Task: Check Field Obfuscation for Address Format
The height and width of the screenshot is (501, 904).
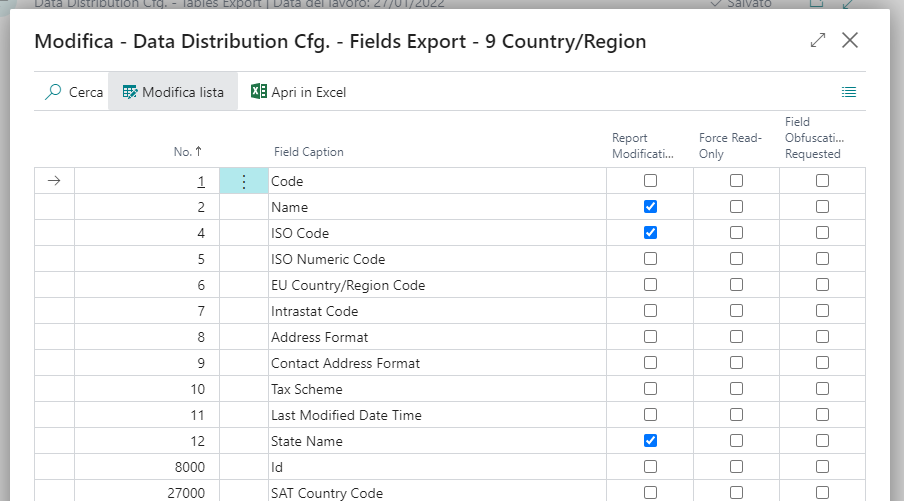Action: pos(822,337)
